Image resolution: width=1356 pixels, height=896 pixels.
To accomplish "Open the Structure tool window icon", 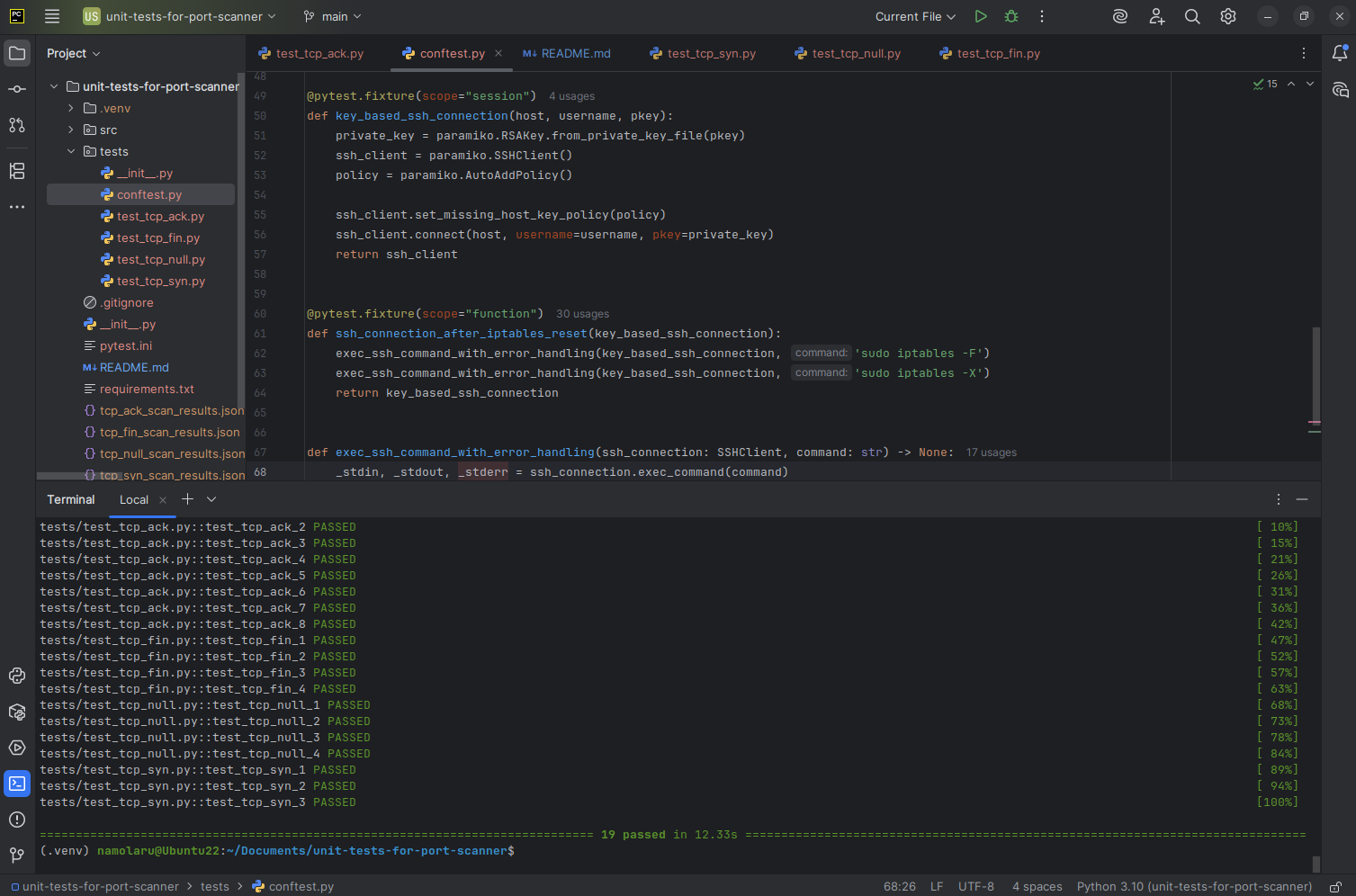I will coord(17,171).
